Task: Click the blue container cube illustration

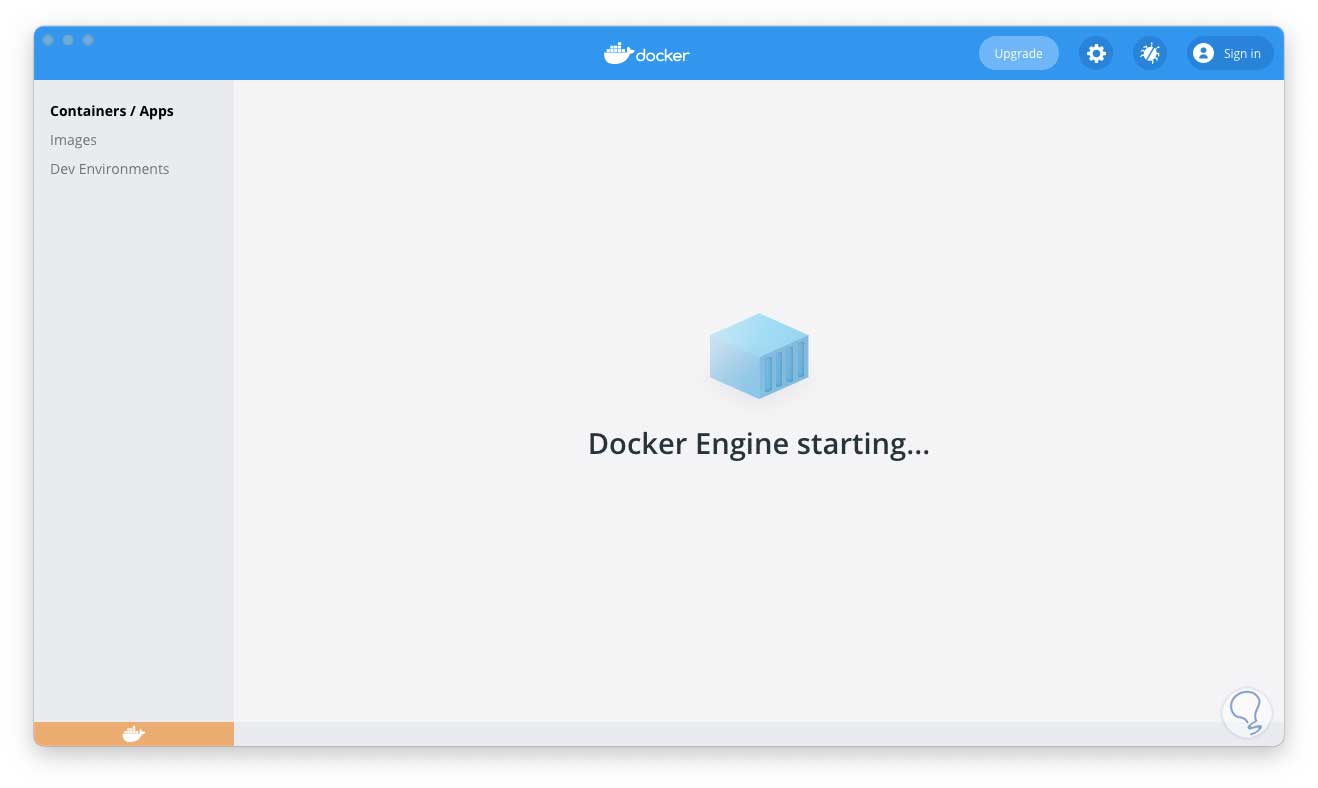Action: coord(759,356)
